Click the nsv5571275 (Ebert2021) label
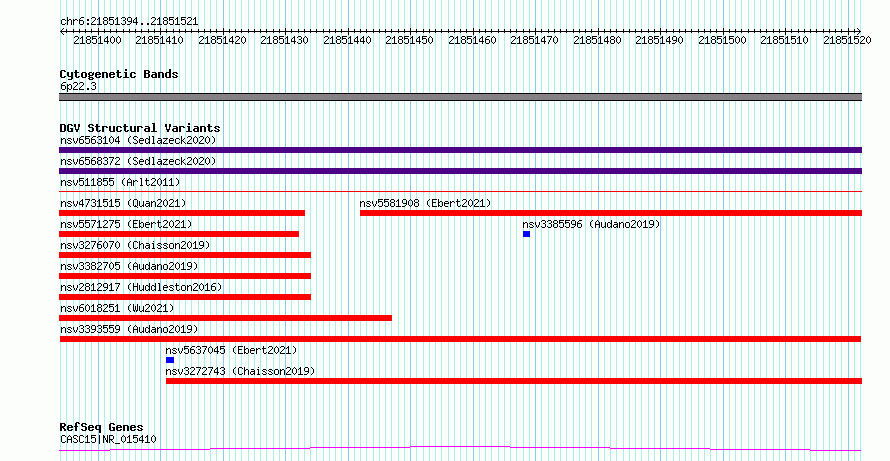Screen dimensions: 890x461 coord(126,224)
